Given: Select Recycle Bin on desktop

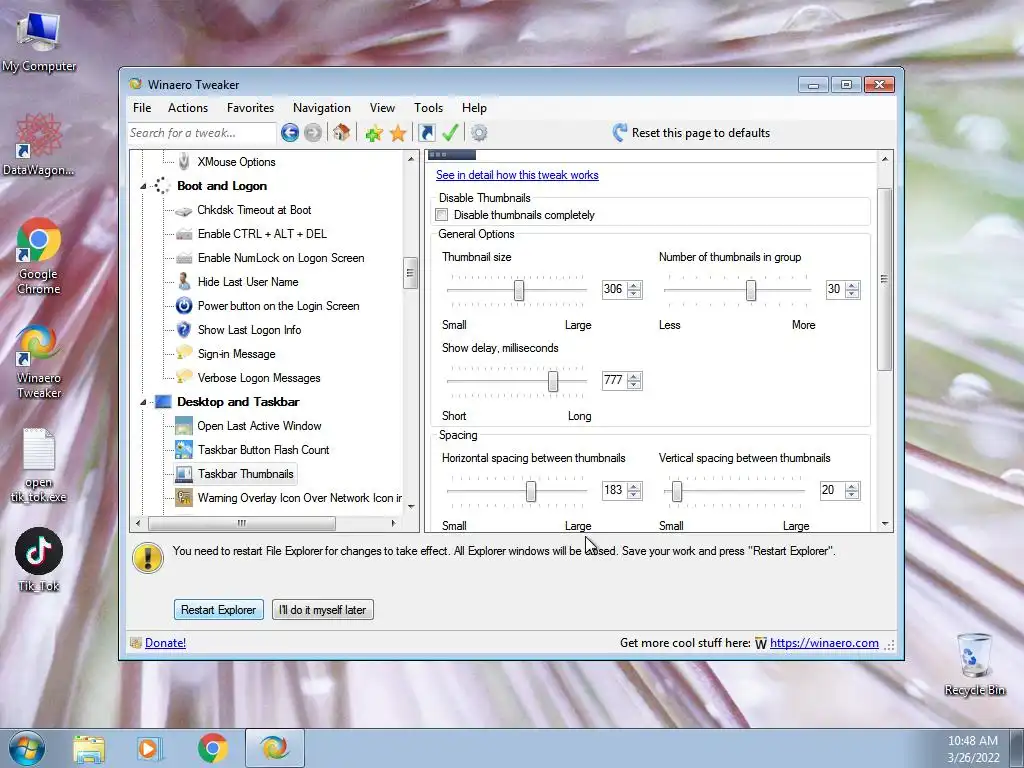Looking at the screenshot, I should [974, 664].
